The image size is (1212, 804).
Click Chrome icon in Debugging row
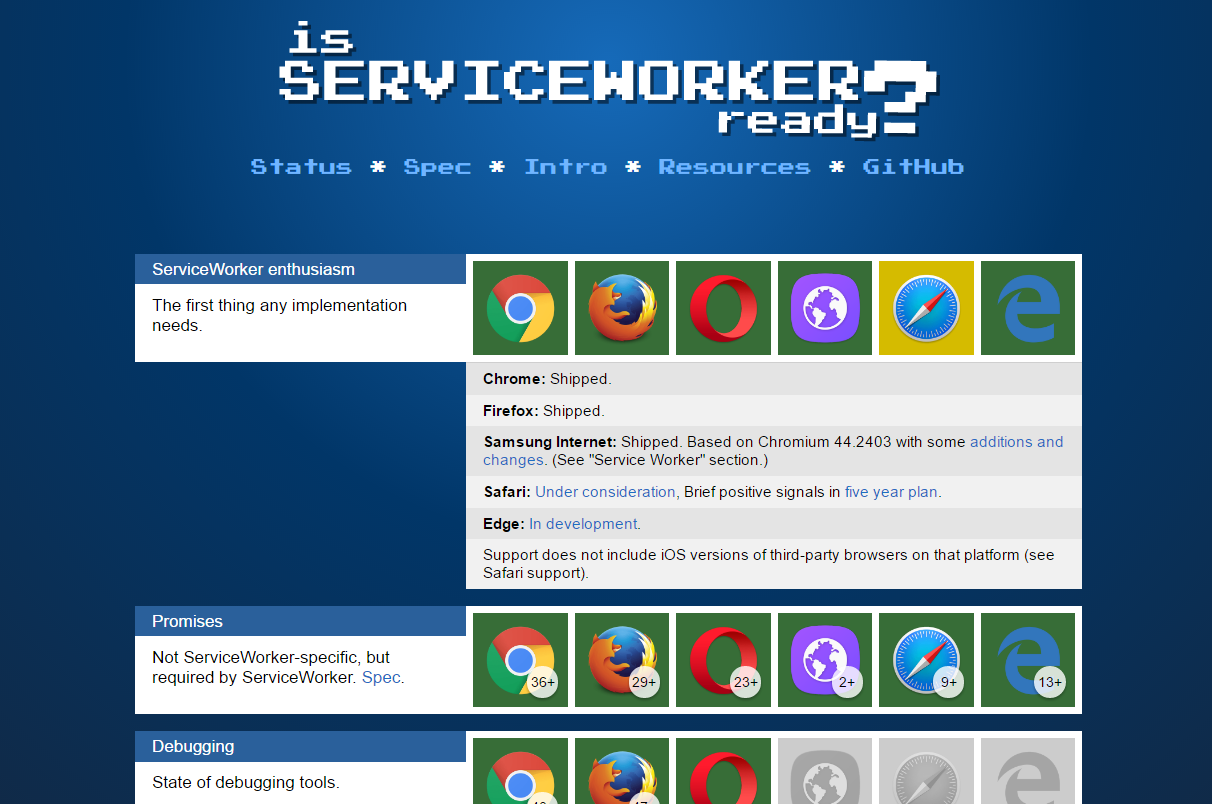click(x=520, y=771)
